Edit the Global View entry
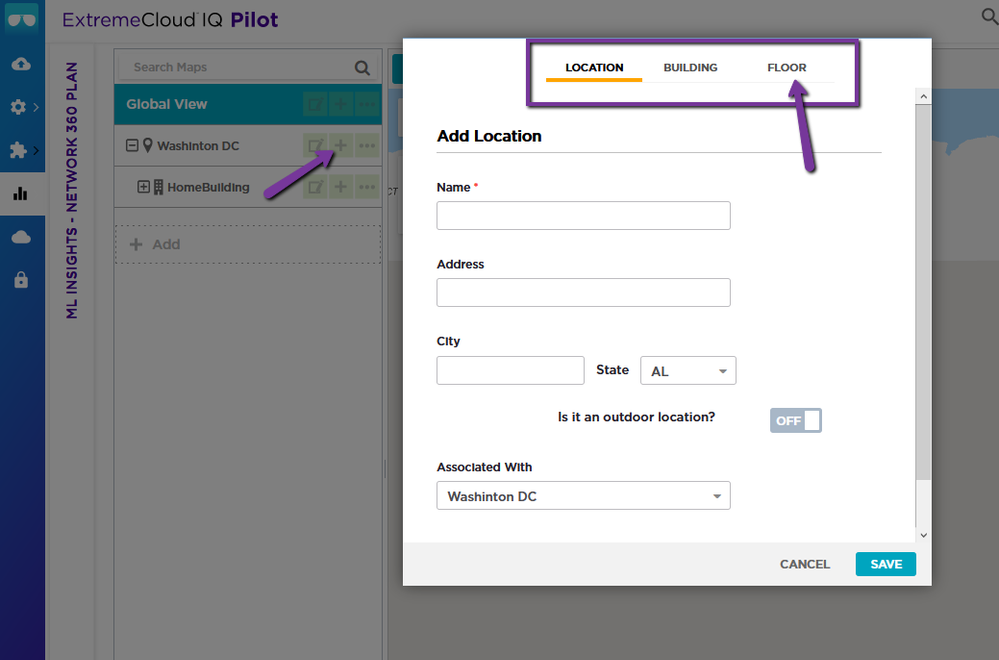The height and width of the screenshot is (660, 999). tap(315, 104)
